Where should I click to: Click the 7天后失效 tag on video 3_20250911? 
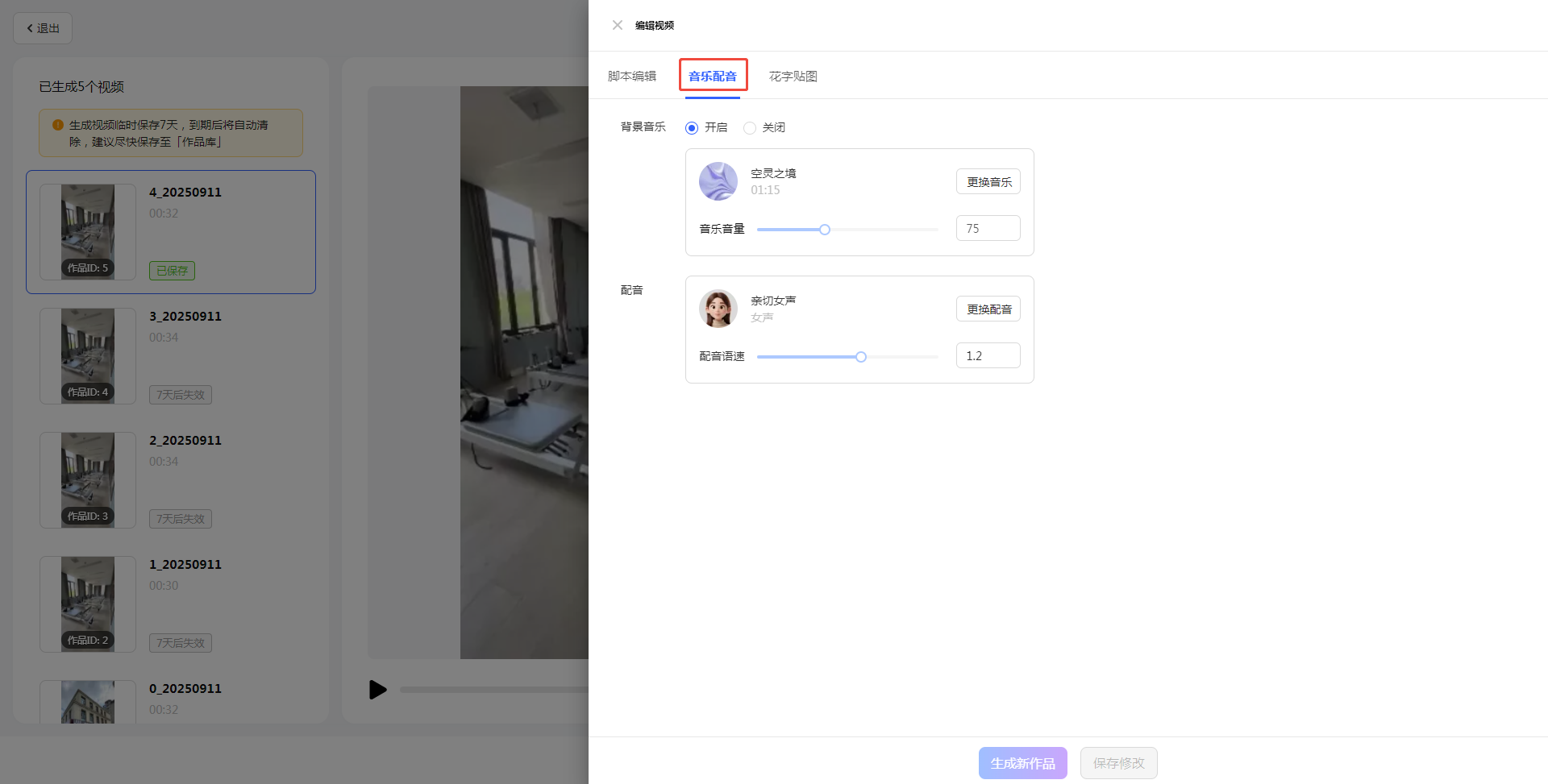click(x=181, y=395)
